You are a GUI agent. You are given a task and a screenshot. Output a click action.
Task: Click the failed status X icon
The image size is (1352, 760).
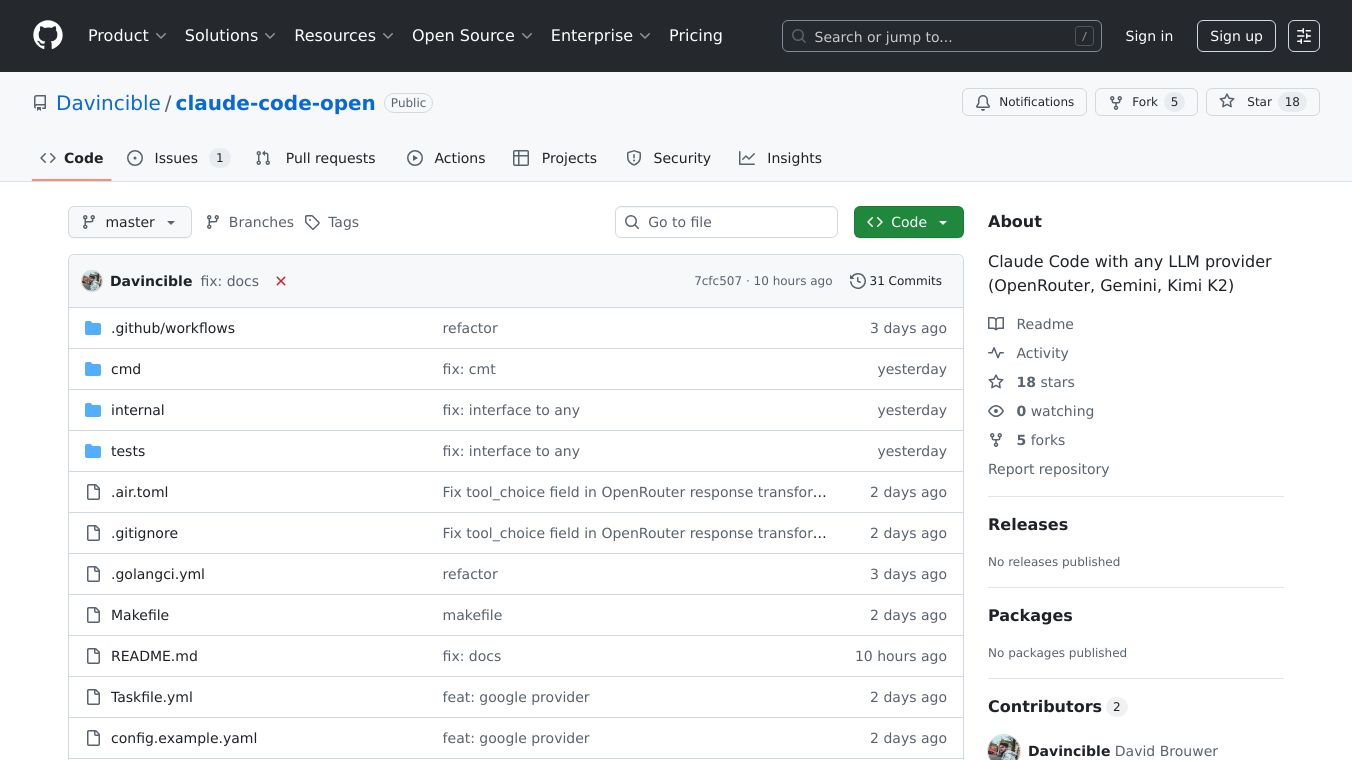(281, 281)
